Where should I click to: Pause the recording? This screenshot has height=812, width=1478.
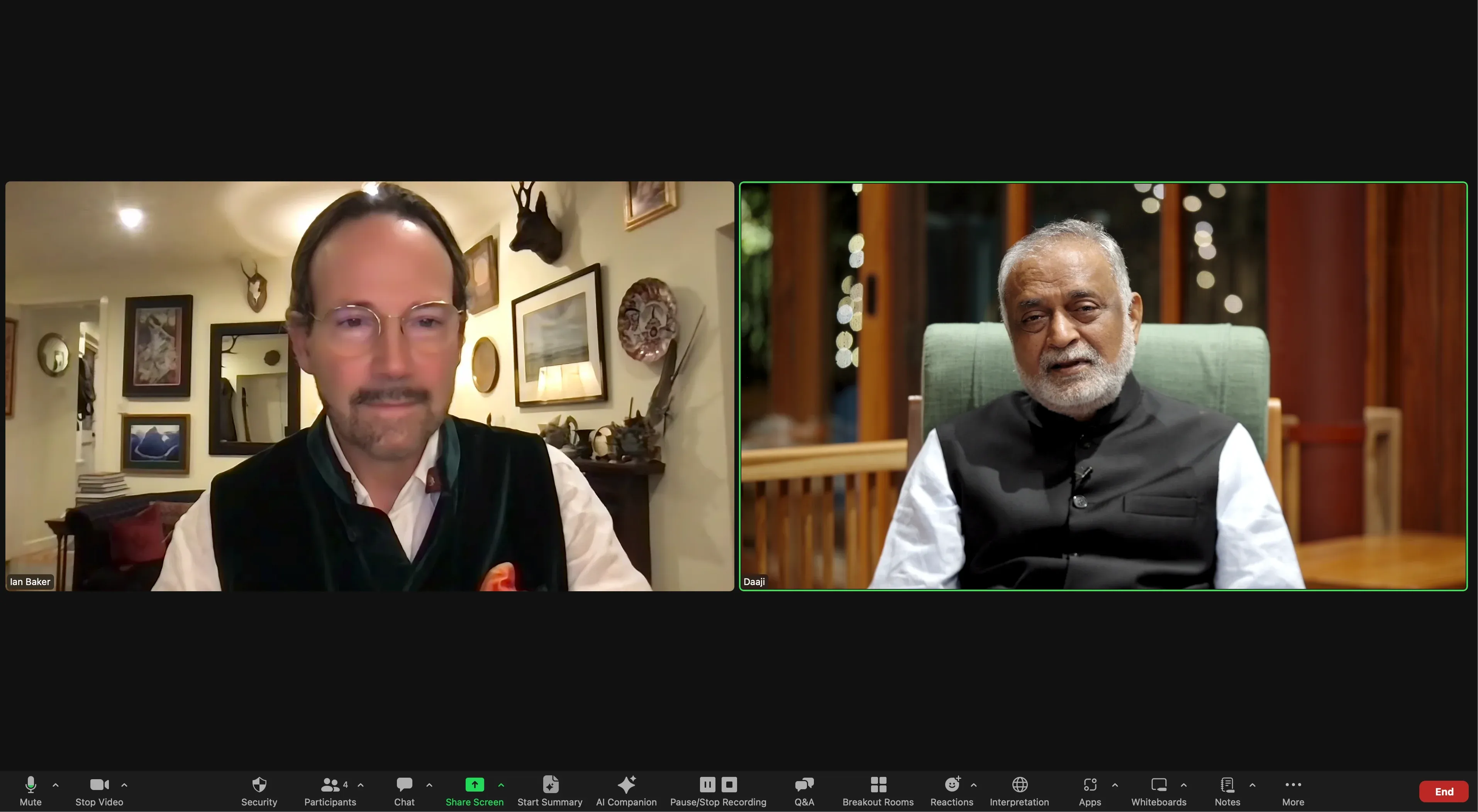tap(707, 784)
